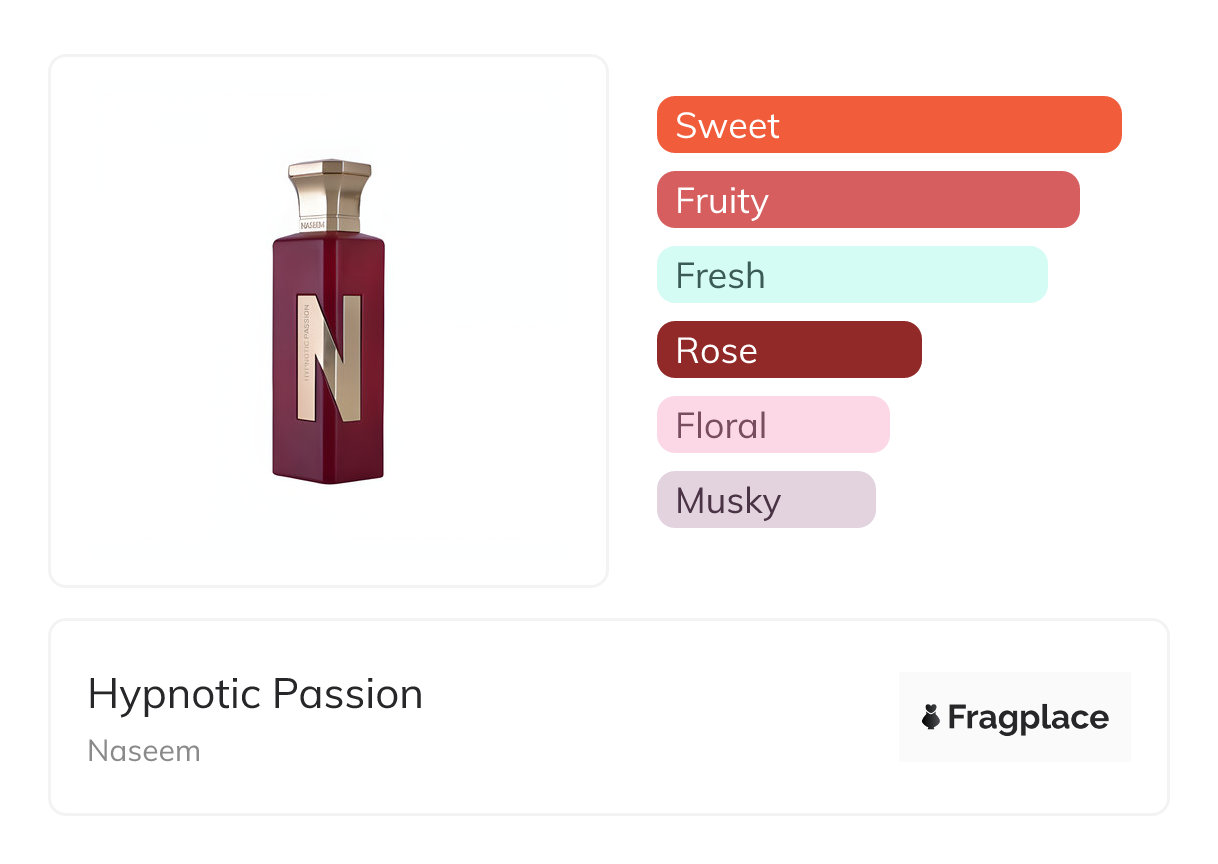Click the gold cap of the perfume bottle

point(329,190)
